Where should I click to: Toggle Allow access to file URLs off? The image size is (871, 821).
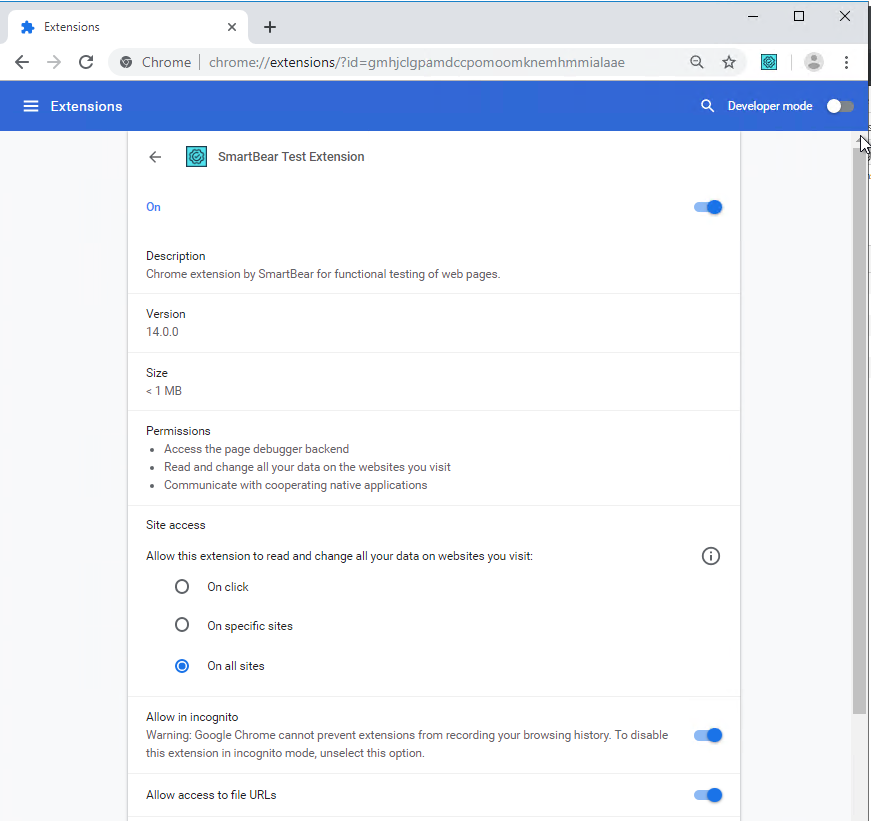tap(708, 795)
